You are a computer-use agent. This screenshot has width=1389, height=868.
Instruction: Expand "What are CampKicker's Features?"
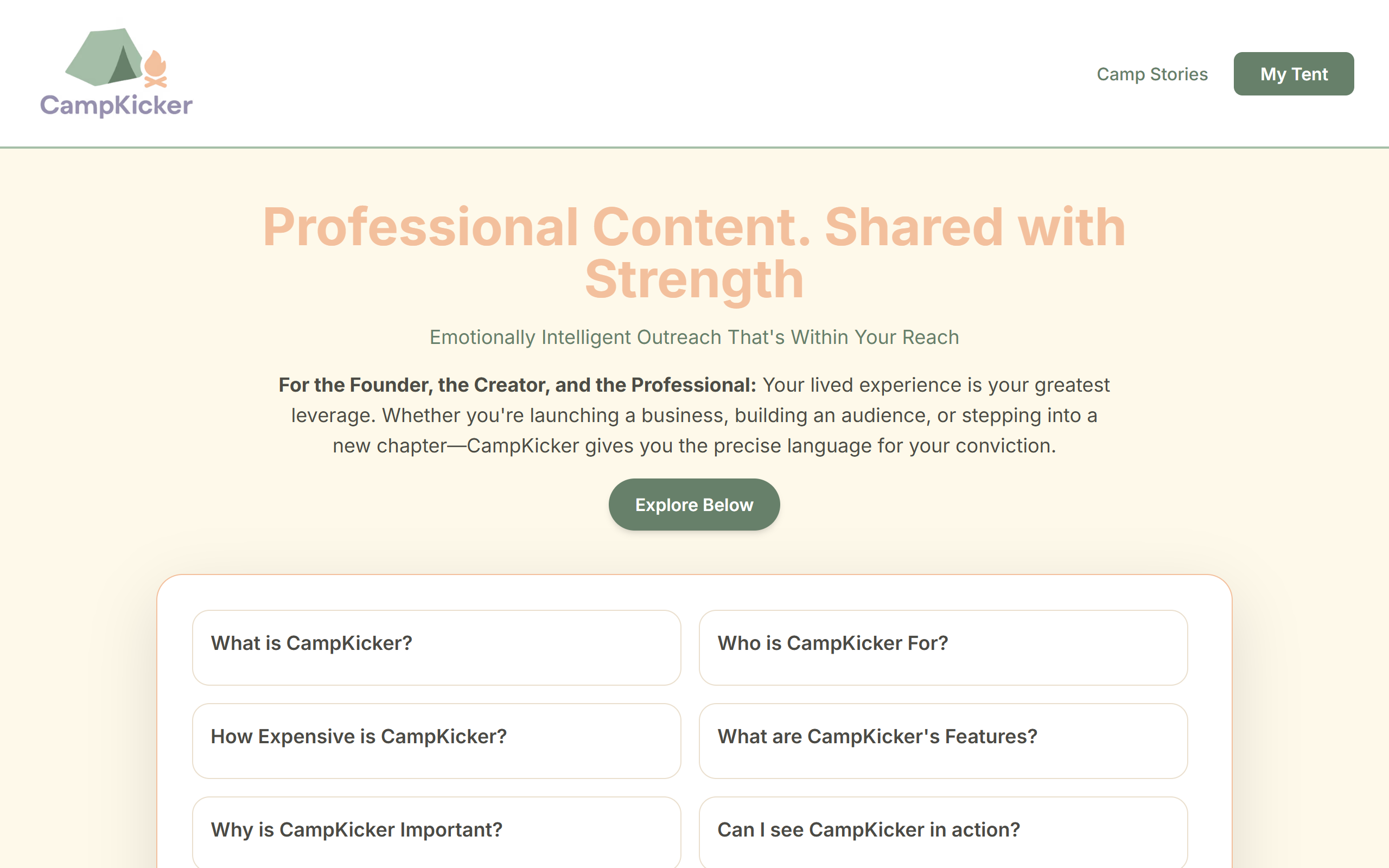coord(943,741)
